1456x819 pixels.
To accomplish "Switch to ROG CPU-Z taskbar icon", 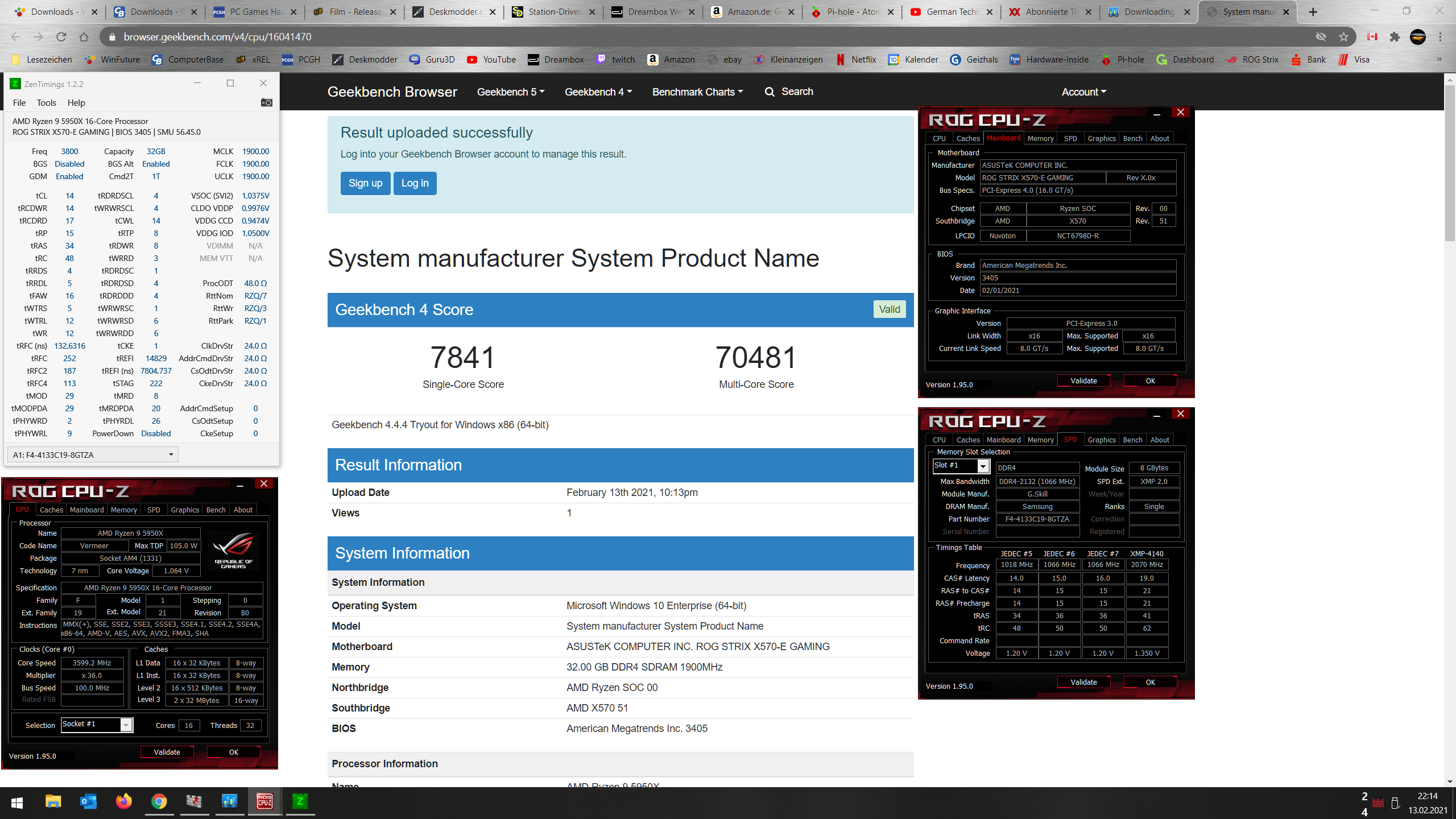I will (265, 802).
